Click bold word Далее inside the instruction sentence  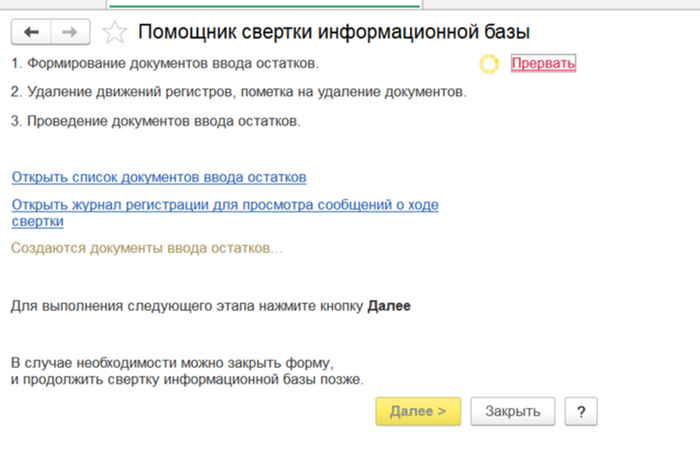[389, 305]
